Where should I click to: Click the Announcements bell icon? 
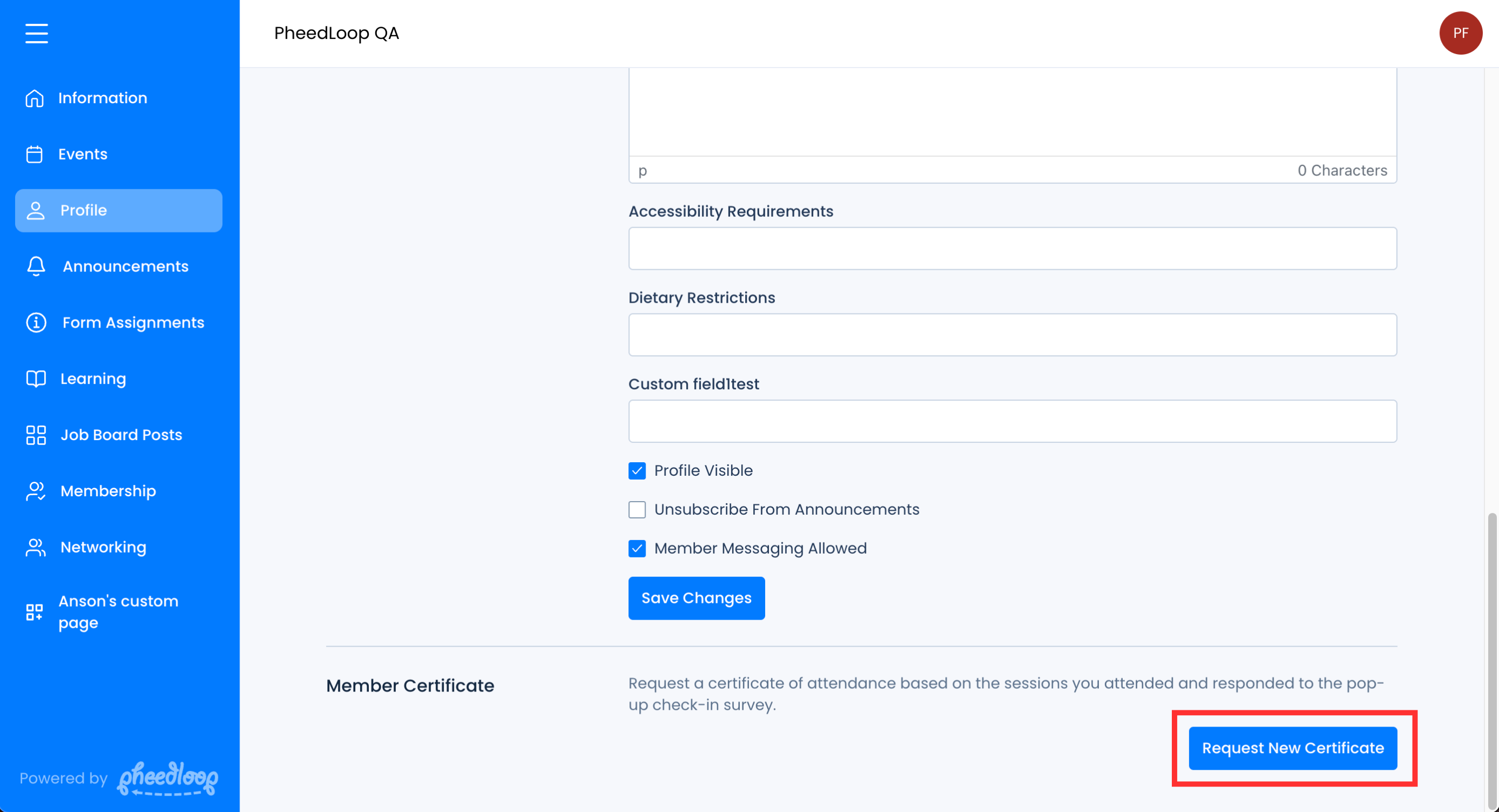click(x=36, y=267)
